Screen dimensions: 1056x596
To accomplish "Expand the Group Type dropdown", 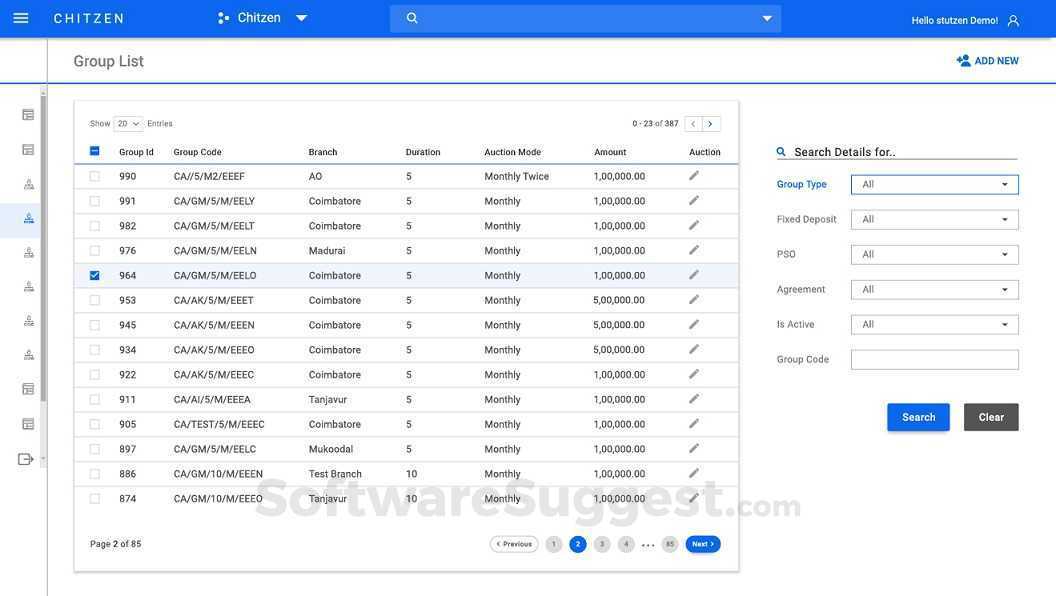I will click(x=934, y=185).
